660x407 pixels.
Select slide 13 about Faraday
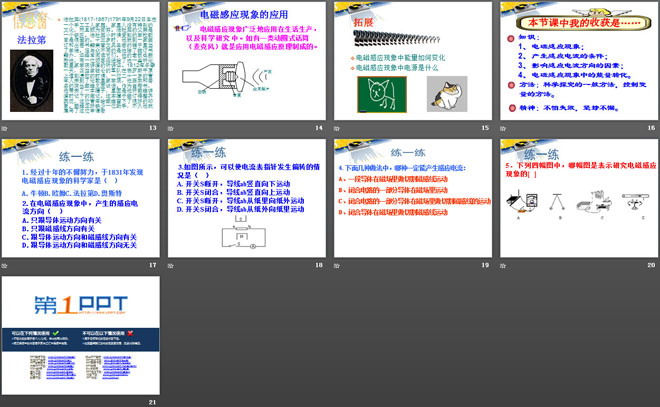coord(80,61)
